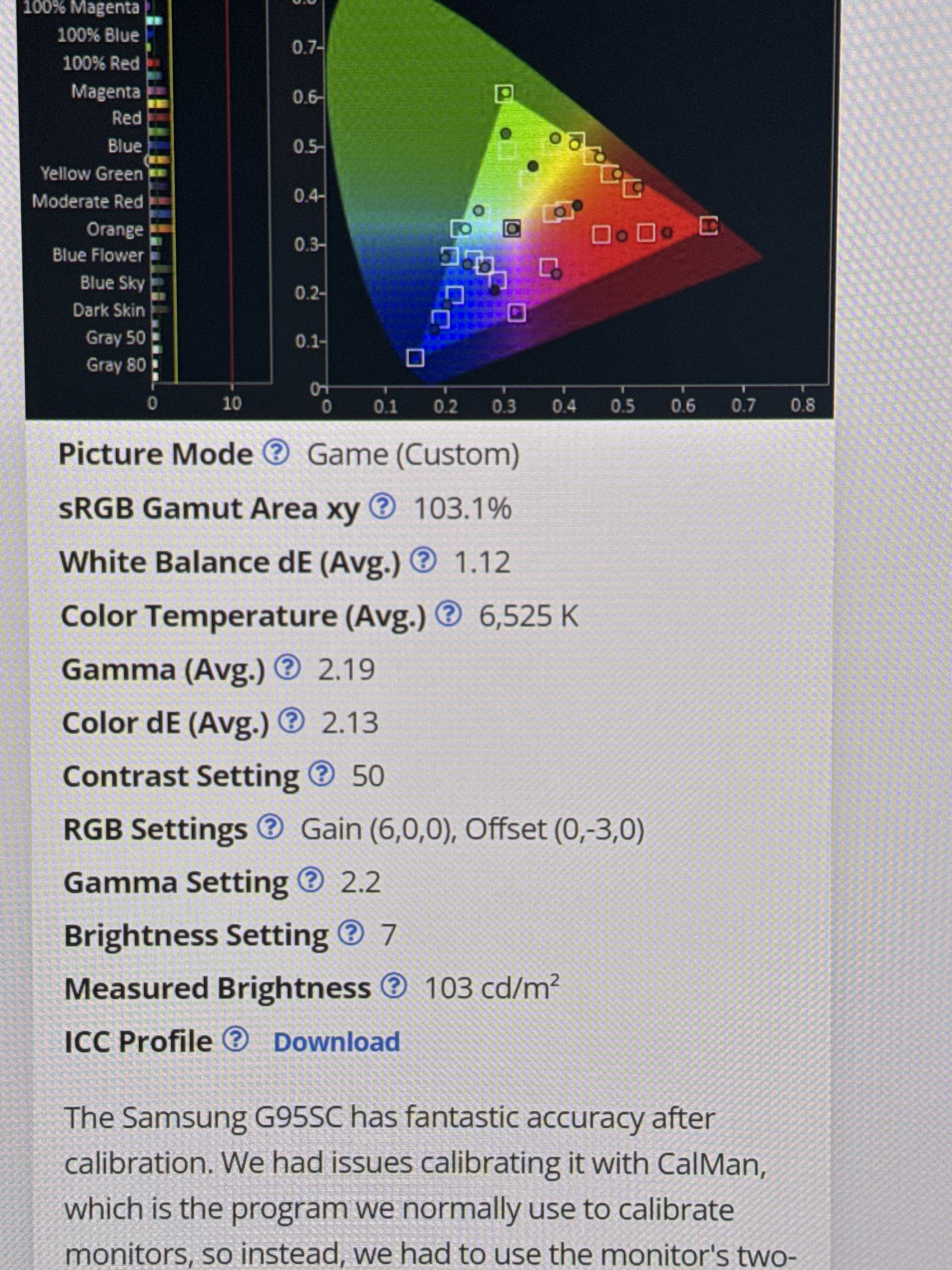
Task: Click the 100% Red bar in chart
Action: 154,63
